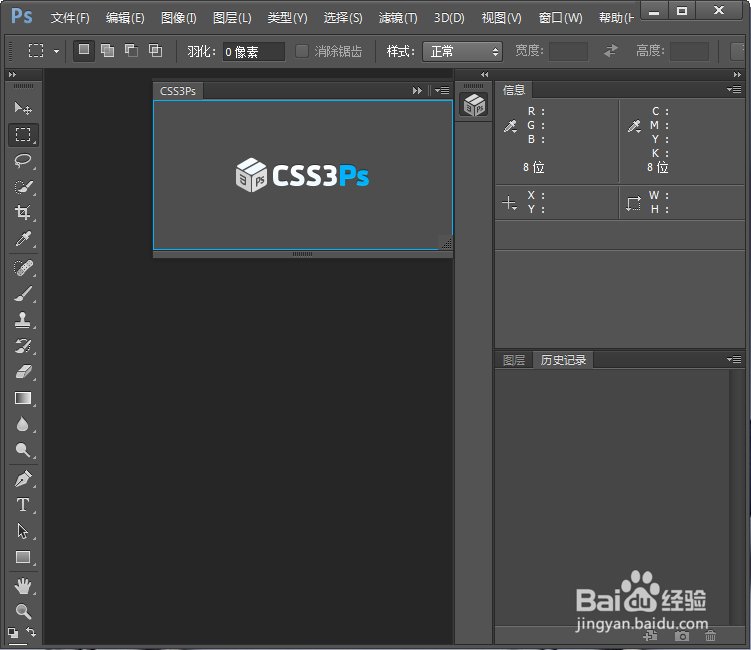Select the Blur tool

(x=23, y=424)
